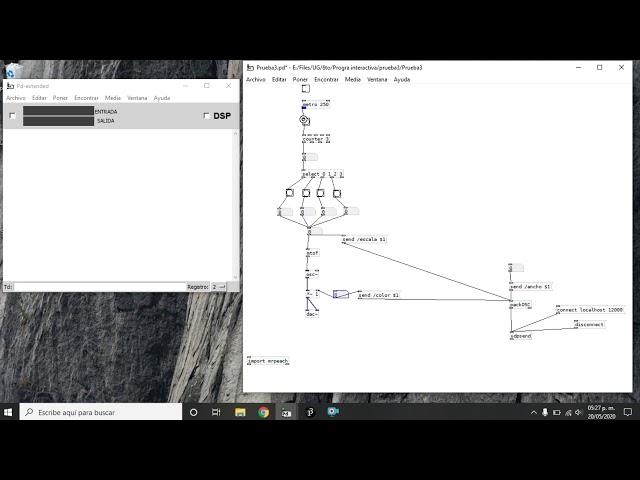The image size is (640, 480).
Task: Select the counter 3 object
Action: coord(316,139)
